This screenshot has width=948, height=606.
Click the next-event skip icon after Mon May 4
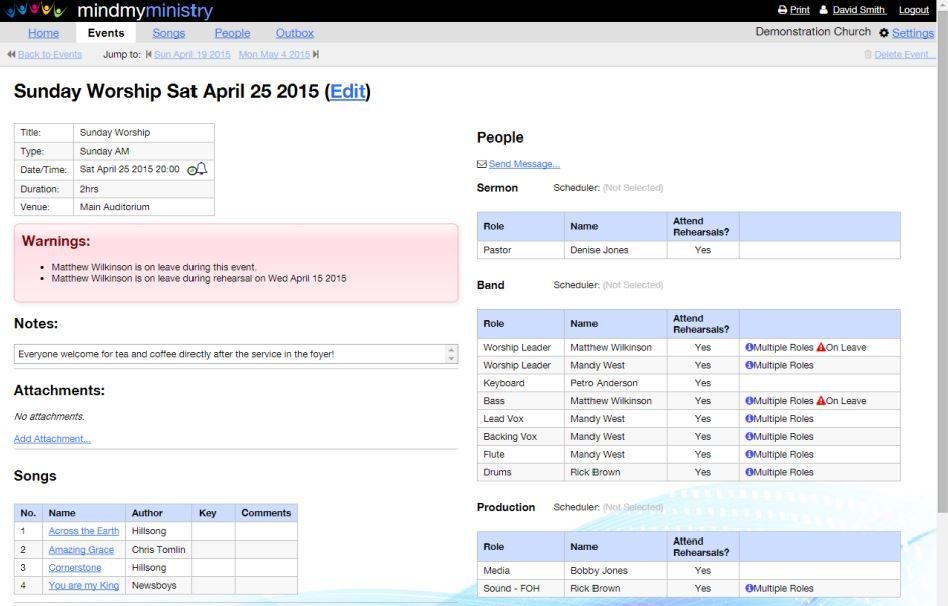pyautogui.click(x=316, y=54)
